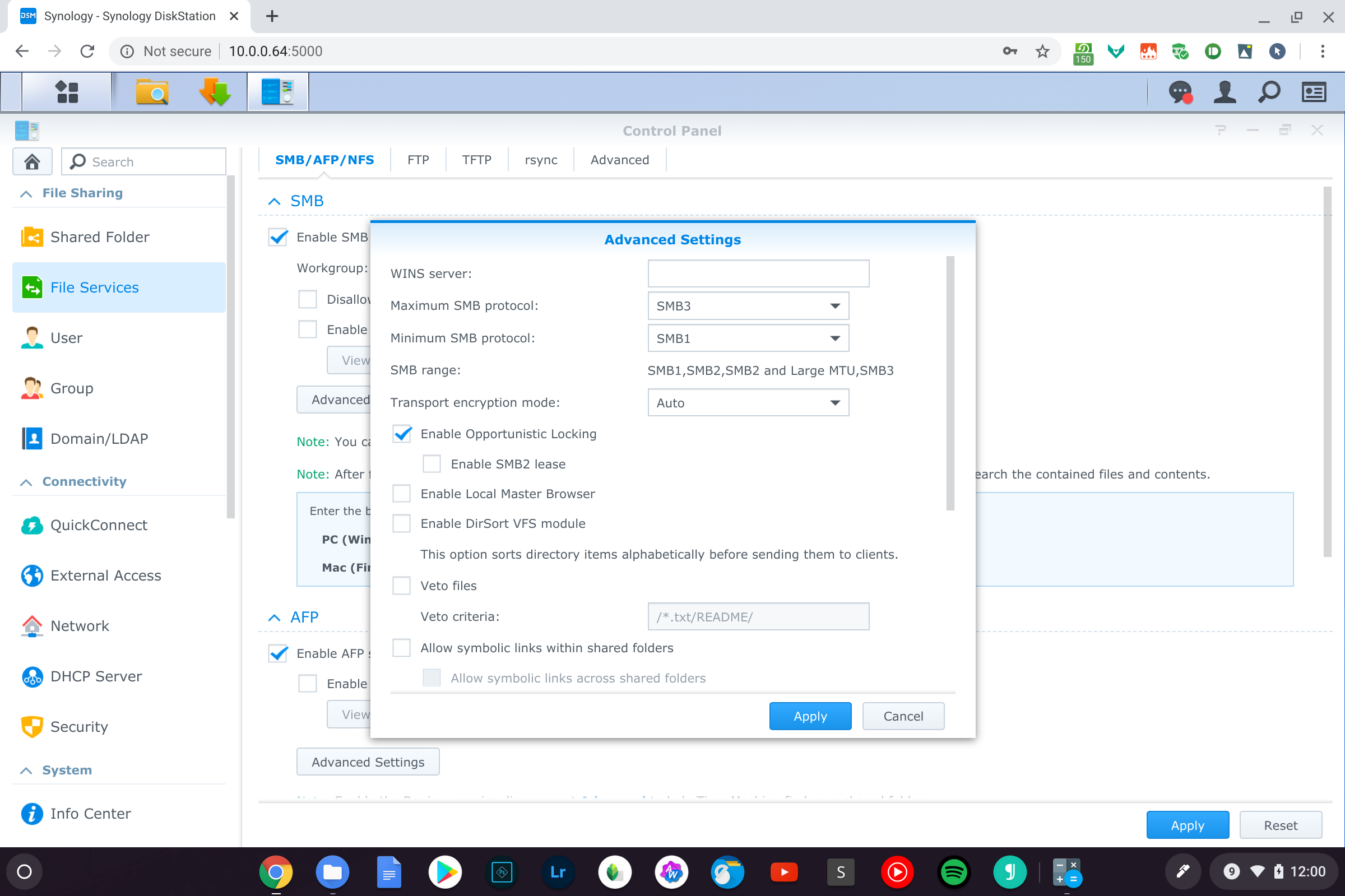
Task: Switch to the rsync tab
Action: [x=540, y=160]
